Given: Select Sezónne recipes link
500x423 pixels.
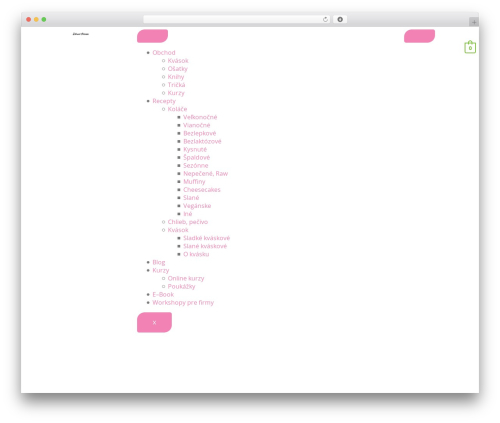Looking at the screenshot, I should 196,165.
